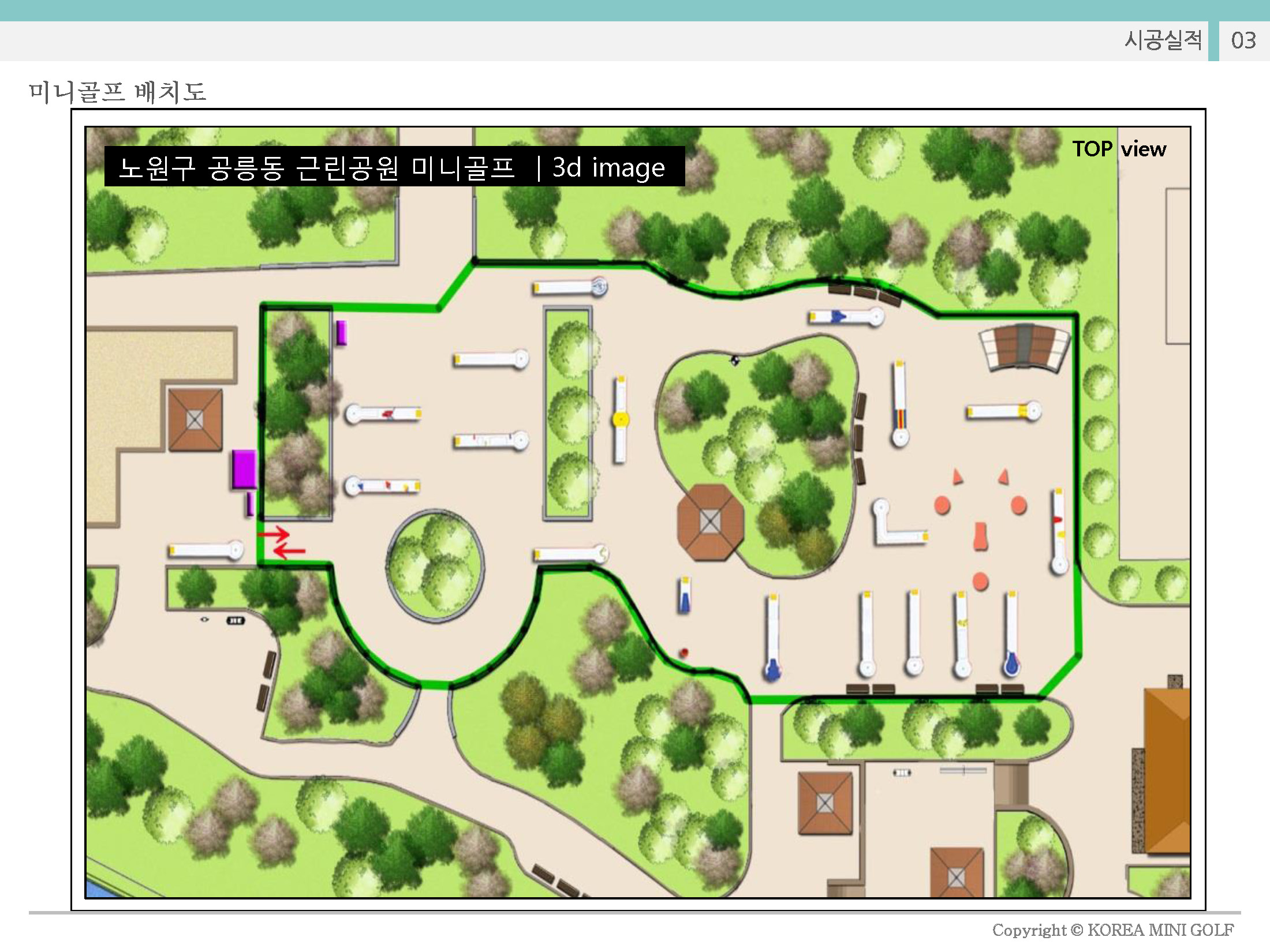Click the curved brown pergola structure
Screen dimensions: 1270x952
tap(1024, 347)
